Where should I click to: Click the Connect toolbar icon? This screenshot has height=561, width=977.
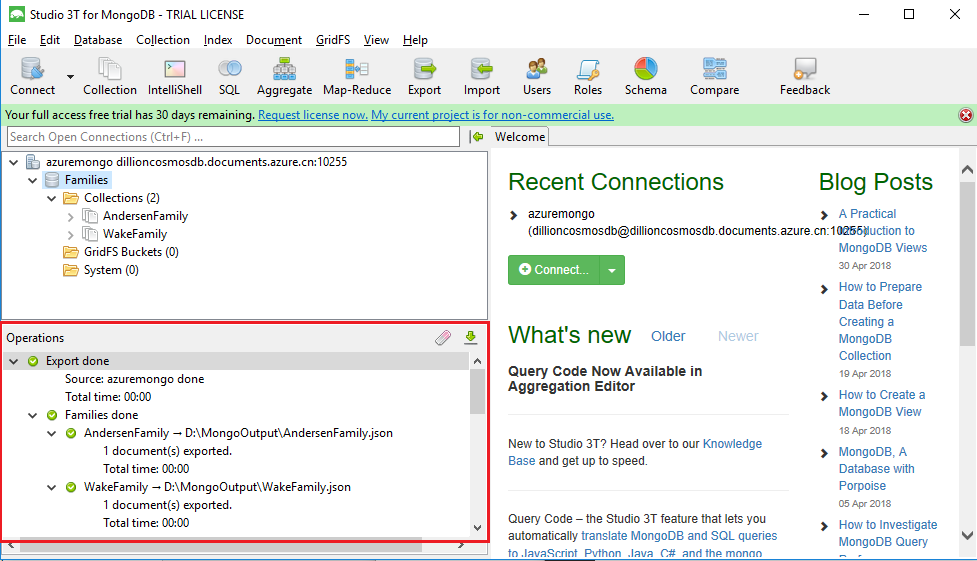click(x=32, y=76)
